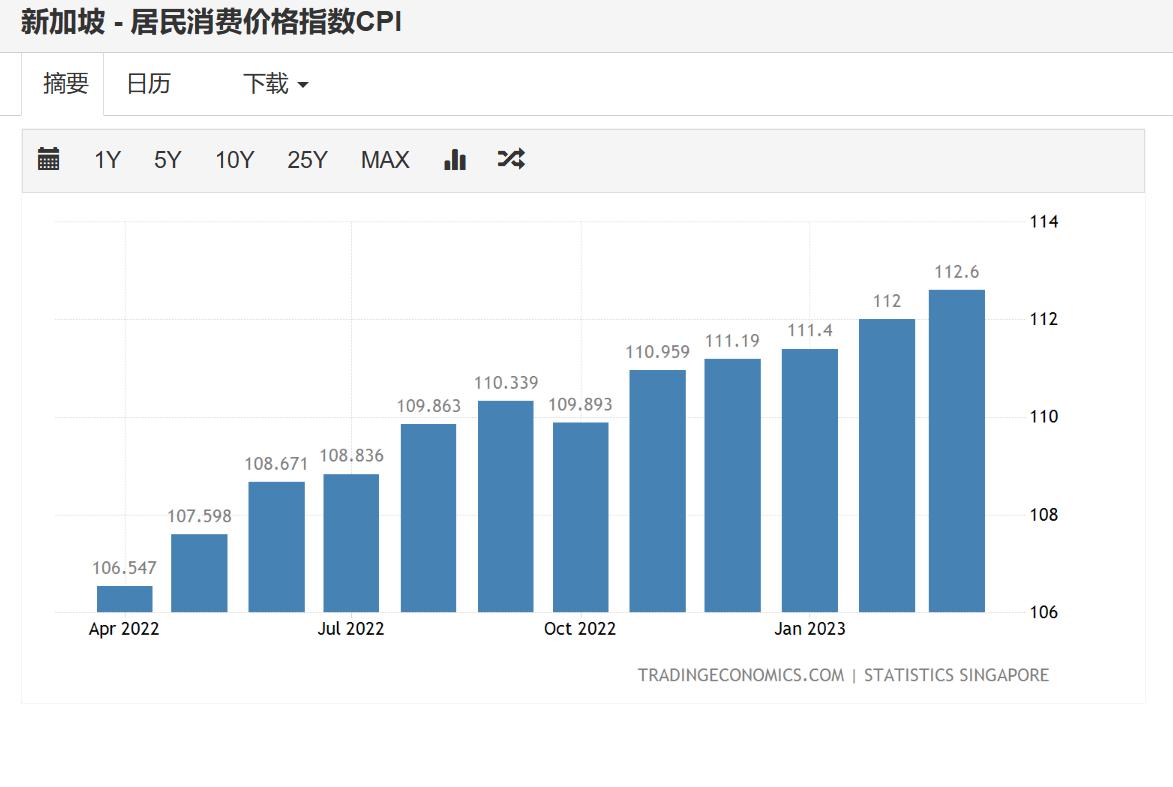Viewport: 1173px width, 787px height.
Task: Click the bar labeled 108.836
Action: coord(351,543)
